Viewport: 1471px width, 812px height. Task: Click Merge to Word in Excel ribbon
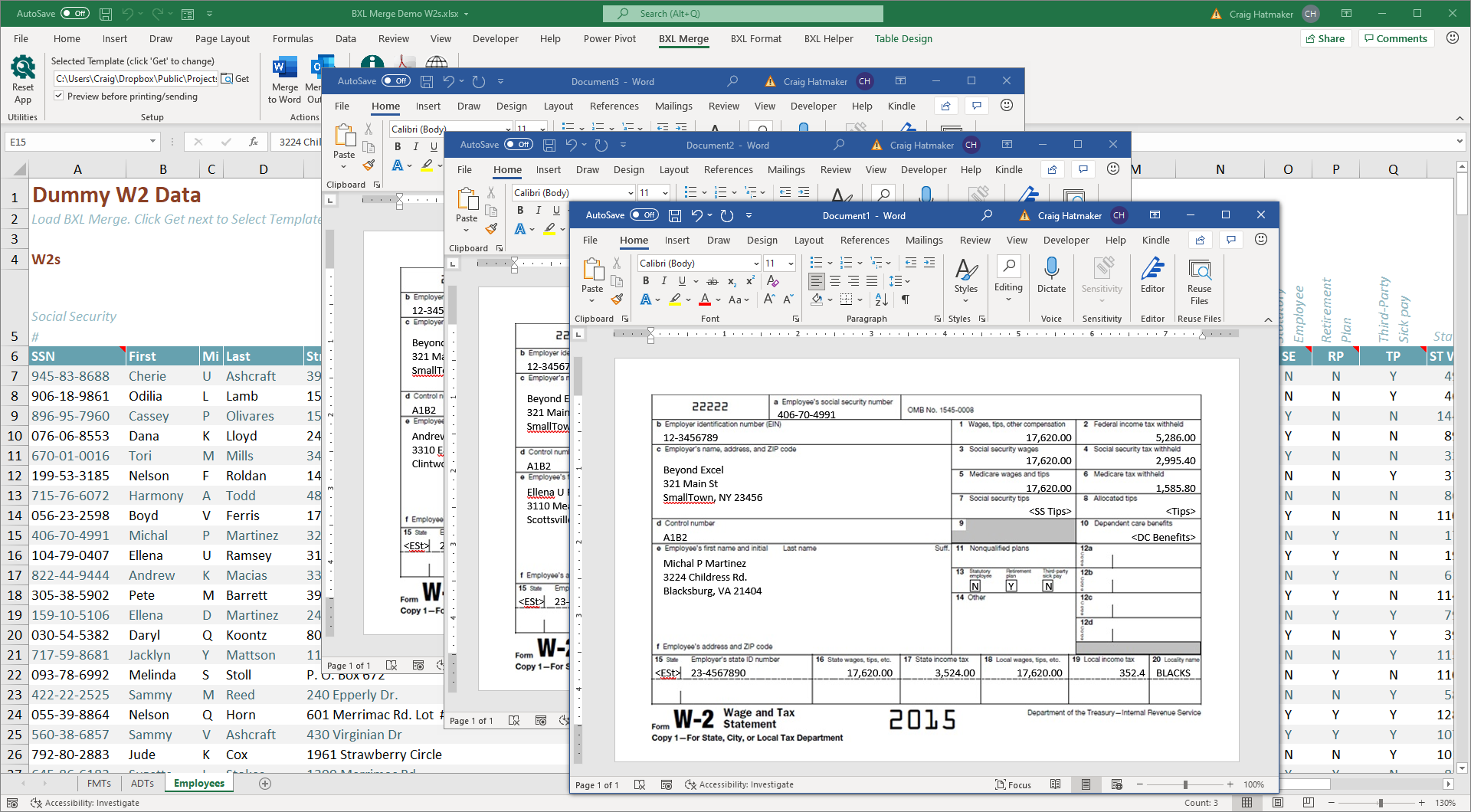tap(284, 80)
